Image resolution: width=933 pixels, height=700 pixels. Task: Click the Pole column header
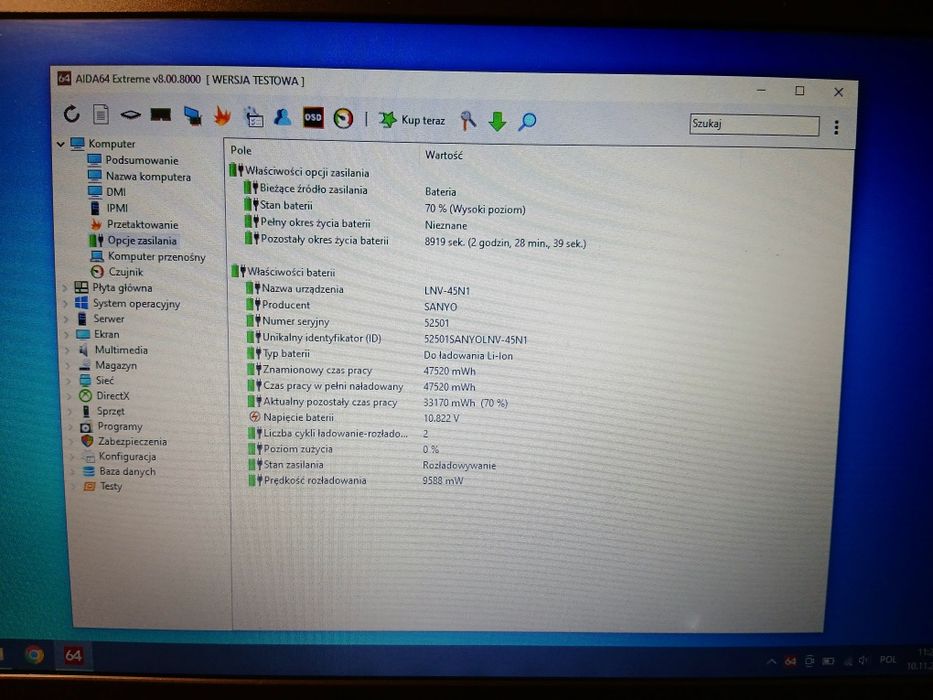(x=241, y=151)
